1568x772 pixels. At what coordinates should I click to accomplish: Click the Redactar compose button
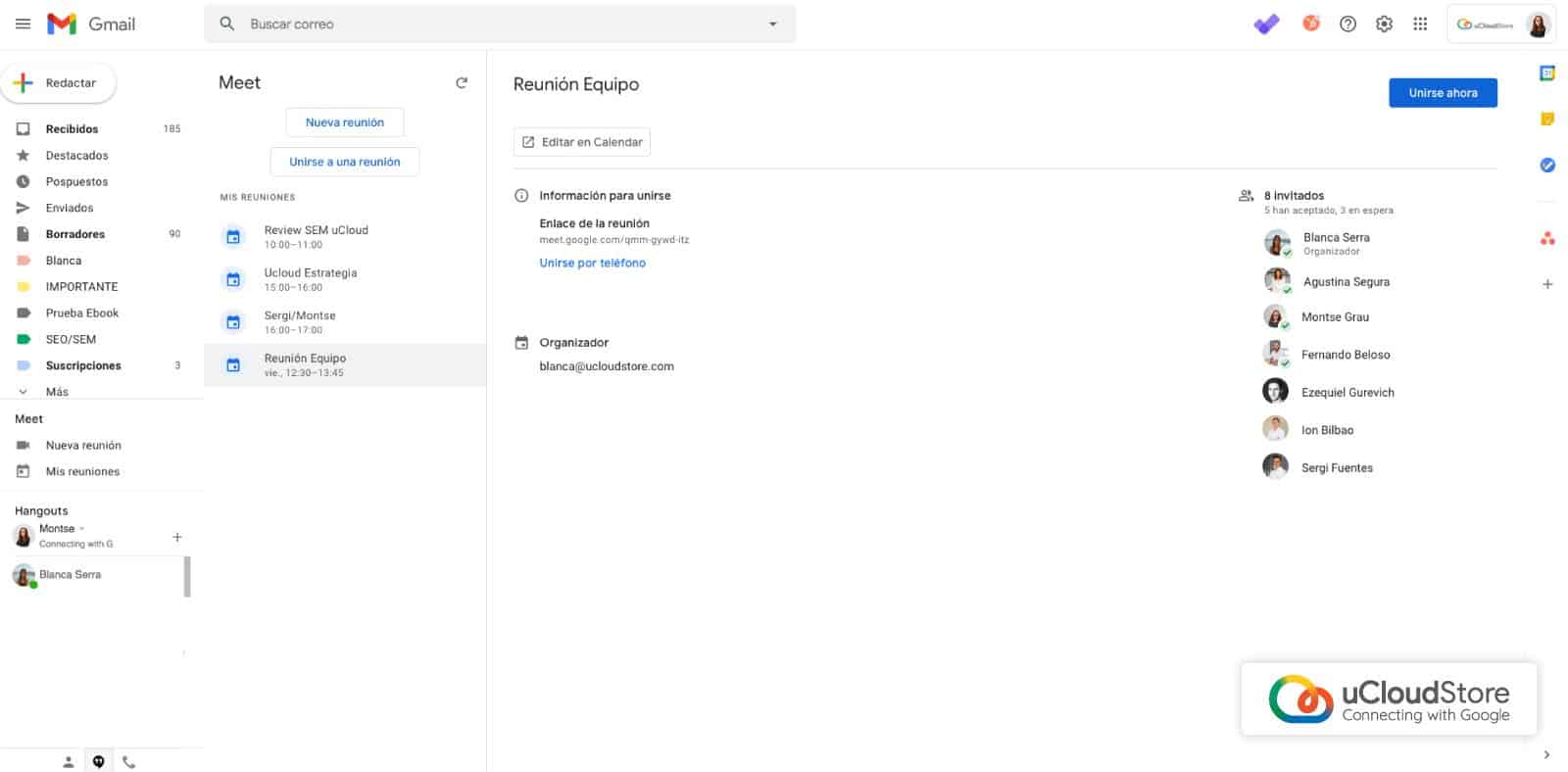click(59, 83)
